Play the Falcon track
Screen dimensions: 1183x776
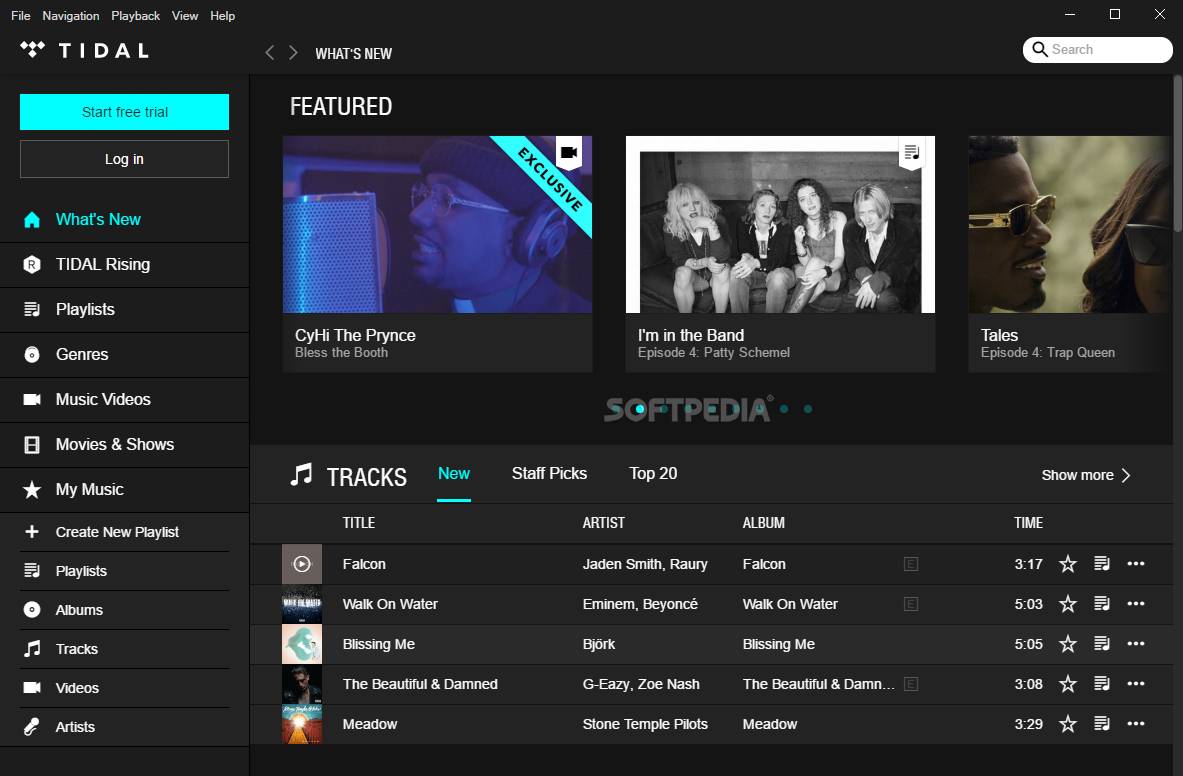pyautogui.click(x=302, y=564)
